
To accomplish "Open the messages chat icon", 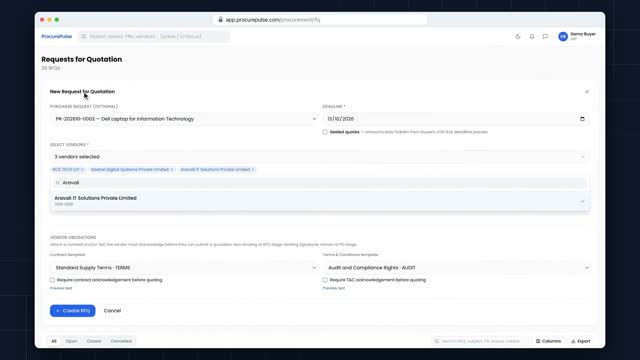I will tap(545, 36).
